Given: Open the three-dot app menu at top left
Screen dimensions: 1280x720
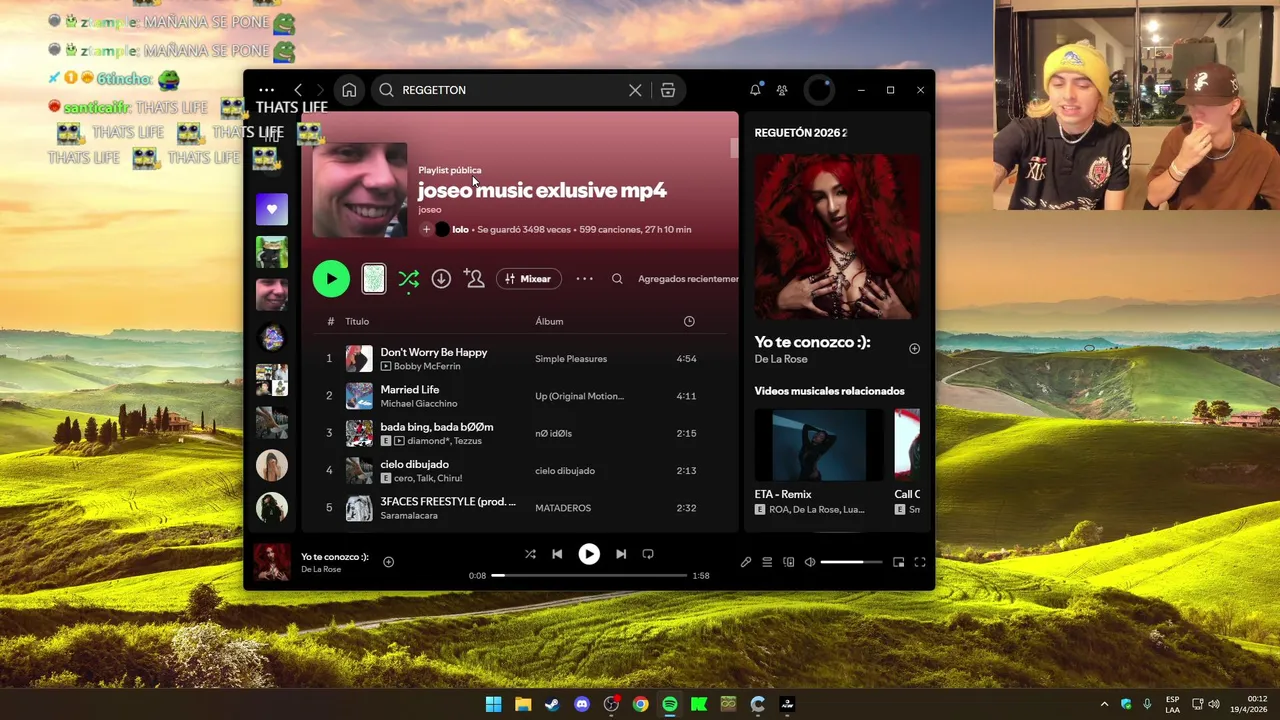Looking at the screenshot, I should coord(266,90).
